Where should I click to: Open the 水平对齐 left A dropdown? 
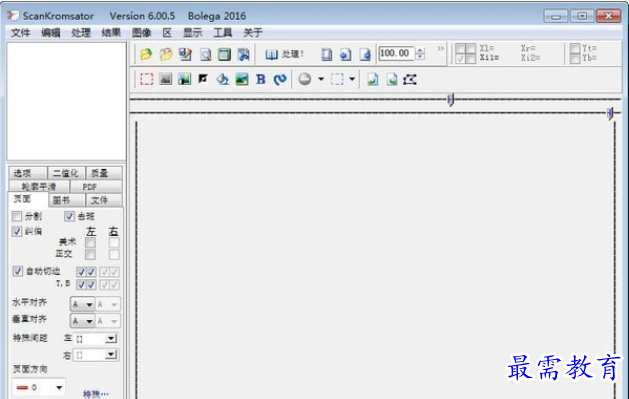83,304
